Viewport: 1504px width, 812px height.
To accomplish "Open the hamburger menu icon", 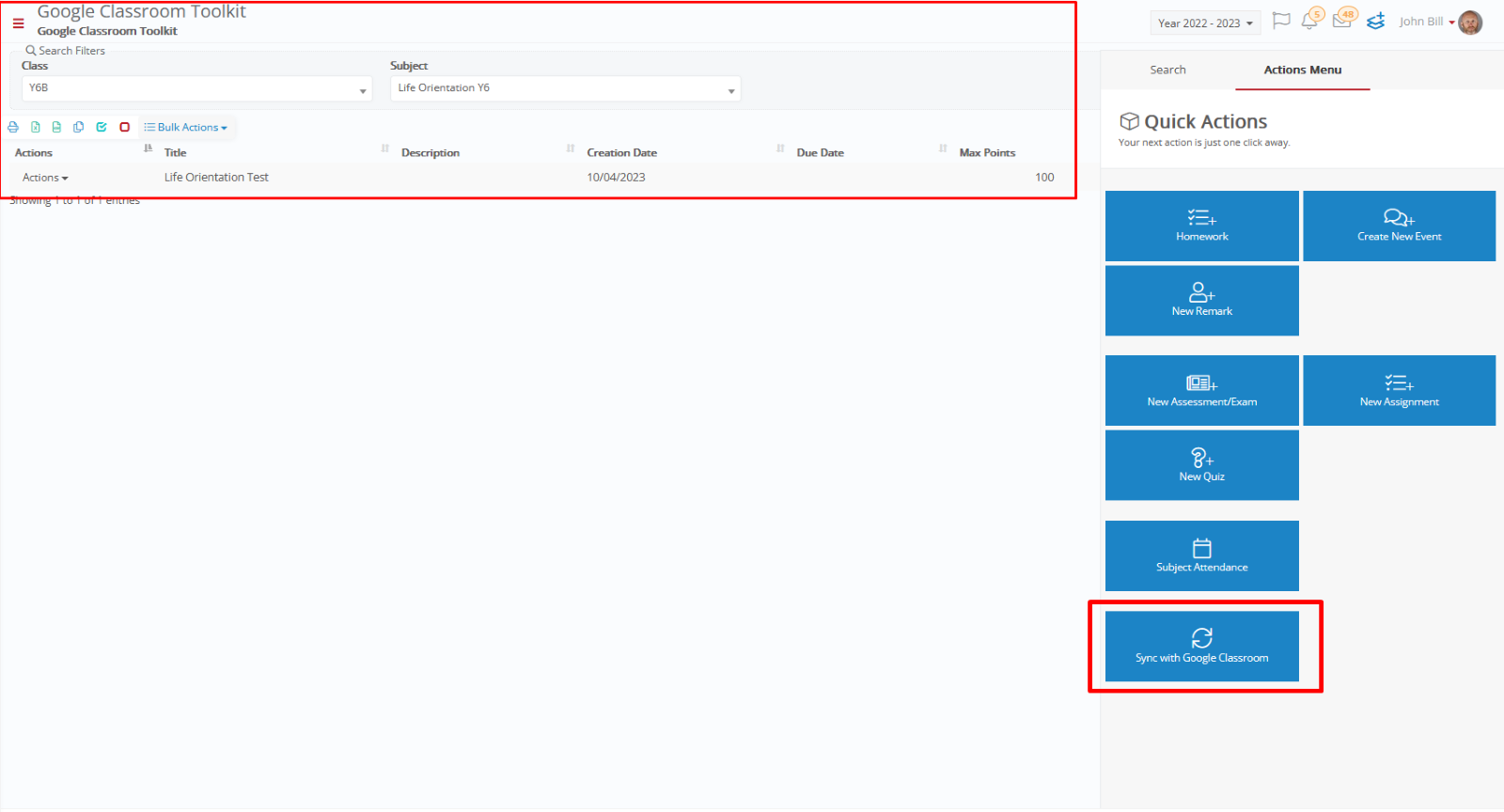I will (x=18, y=23).
